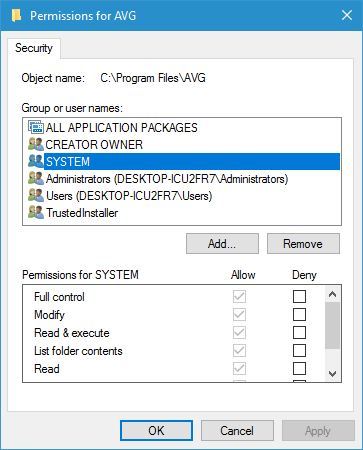
Task: Click the Add... button
Action: pos(222,244)
